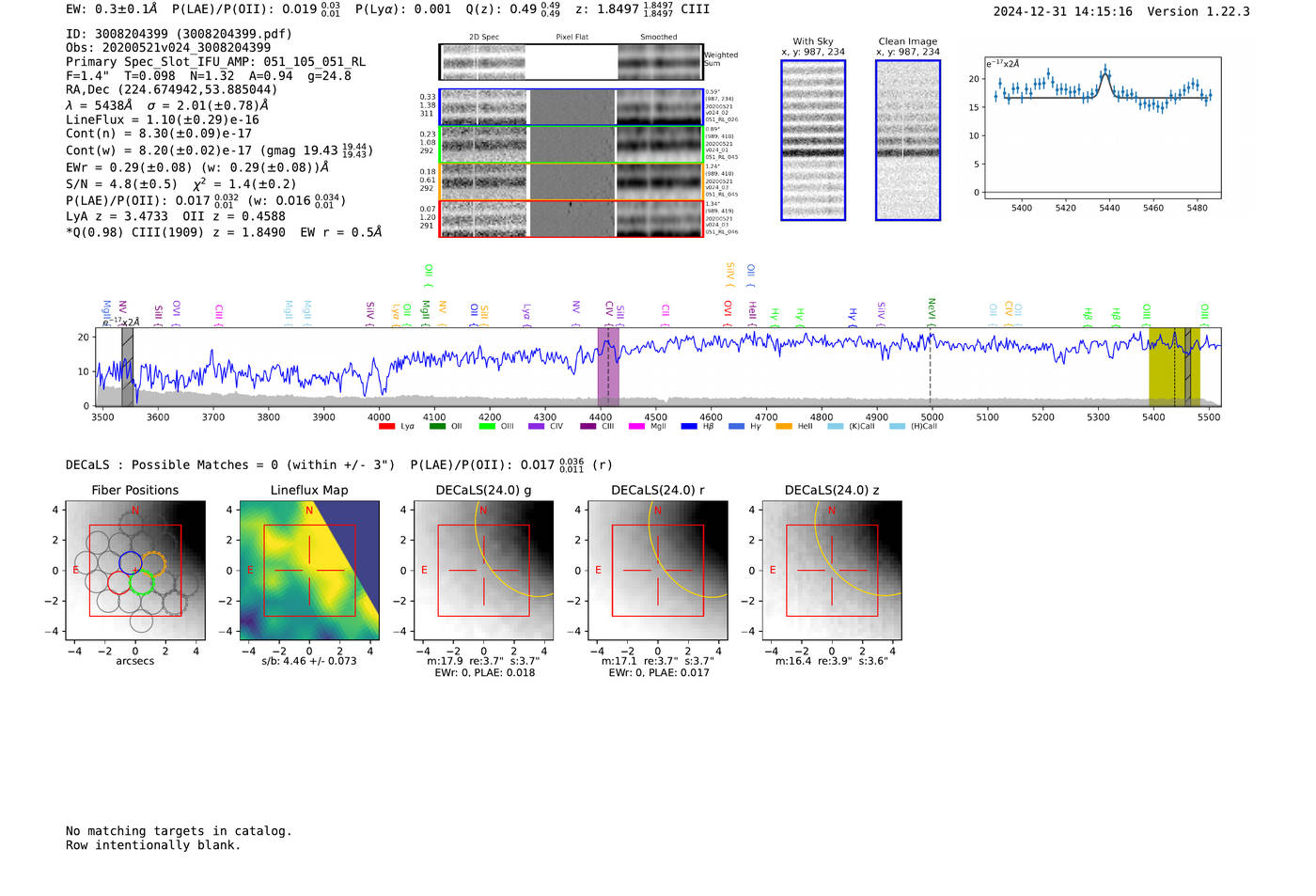This screenshot has width=1316, height=896.
Task: Select the CIII dark purple legend swatch
Action: tap(588, 427)
